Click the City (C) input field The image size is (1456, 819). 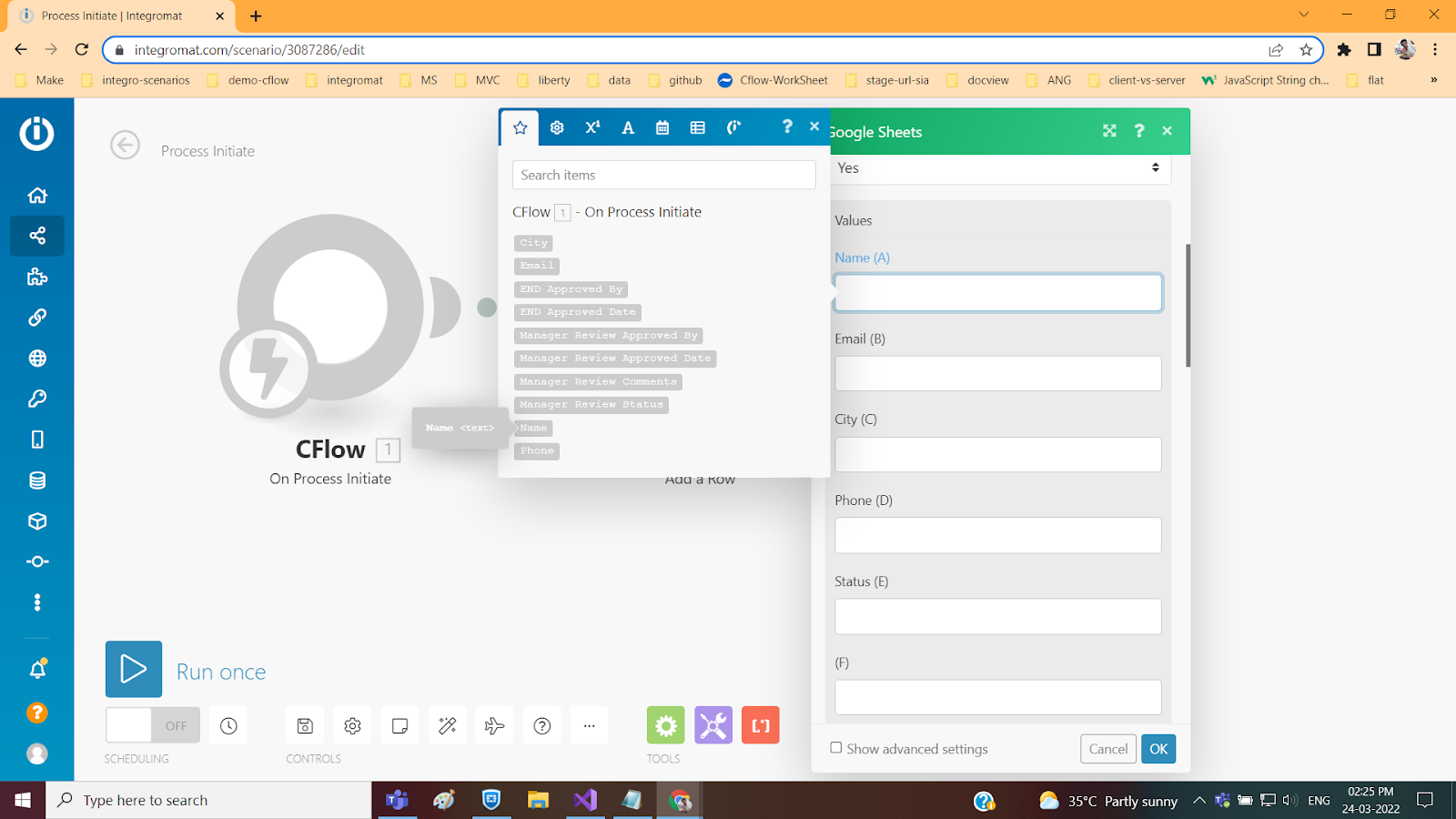998,454
